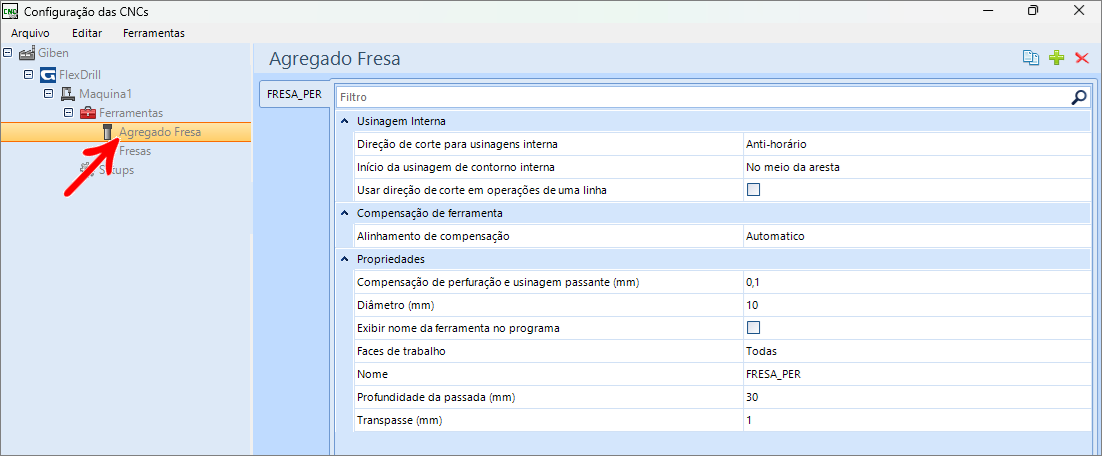Click inside the Filtro input field
The height and width of the screenshot is (458, 1105).
click(701, 97)
